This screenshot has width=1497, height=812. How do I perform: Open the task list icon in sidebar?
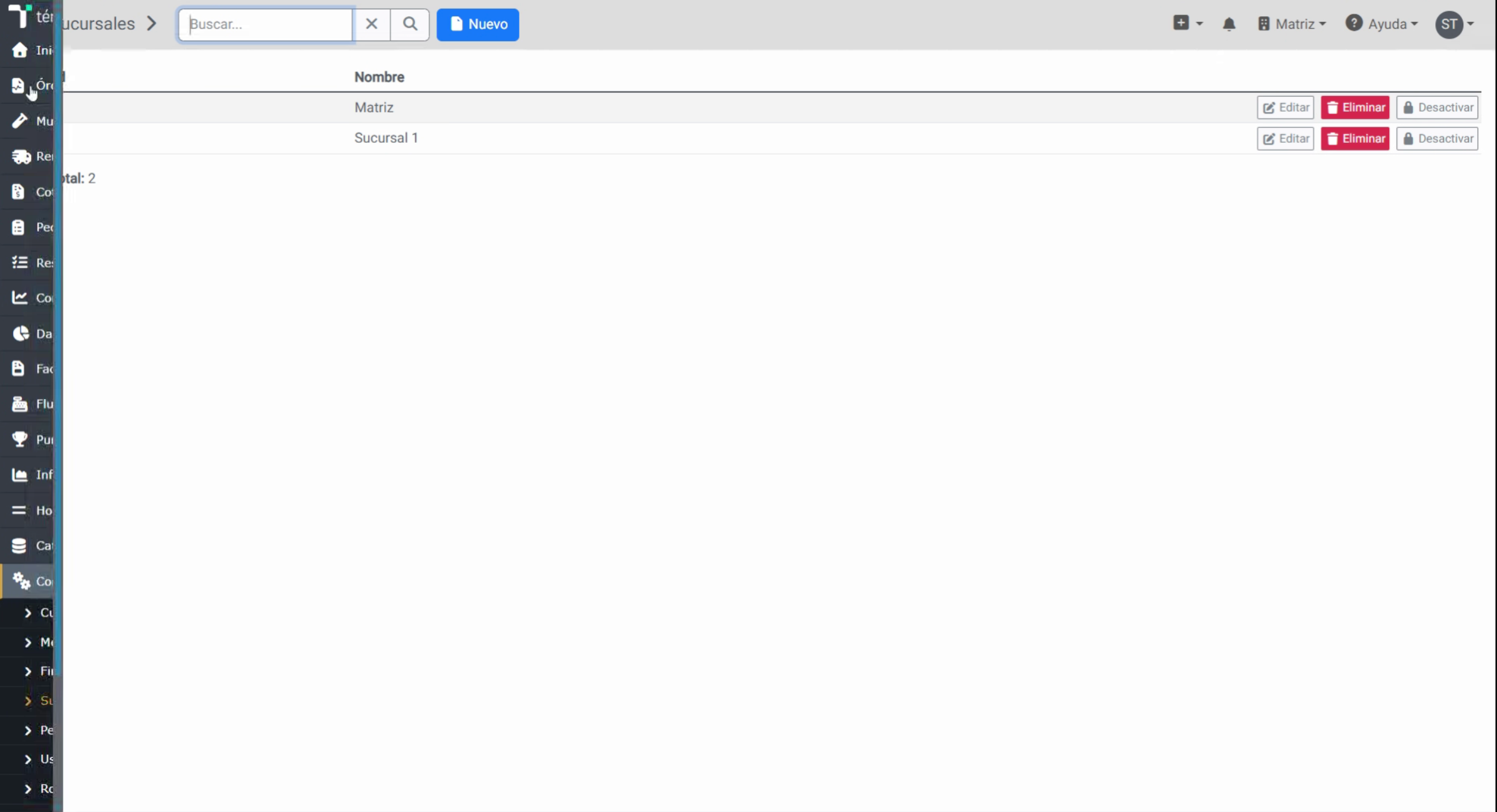[19, 262]
